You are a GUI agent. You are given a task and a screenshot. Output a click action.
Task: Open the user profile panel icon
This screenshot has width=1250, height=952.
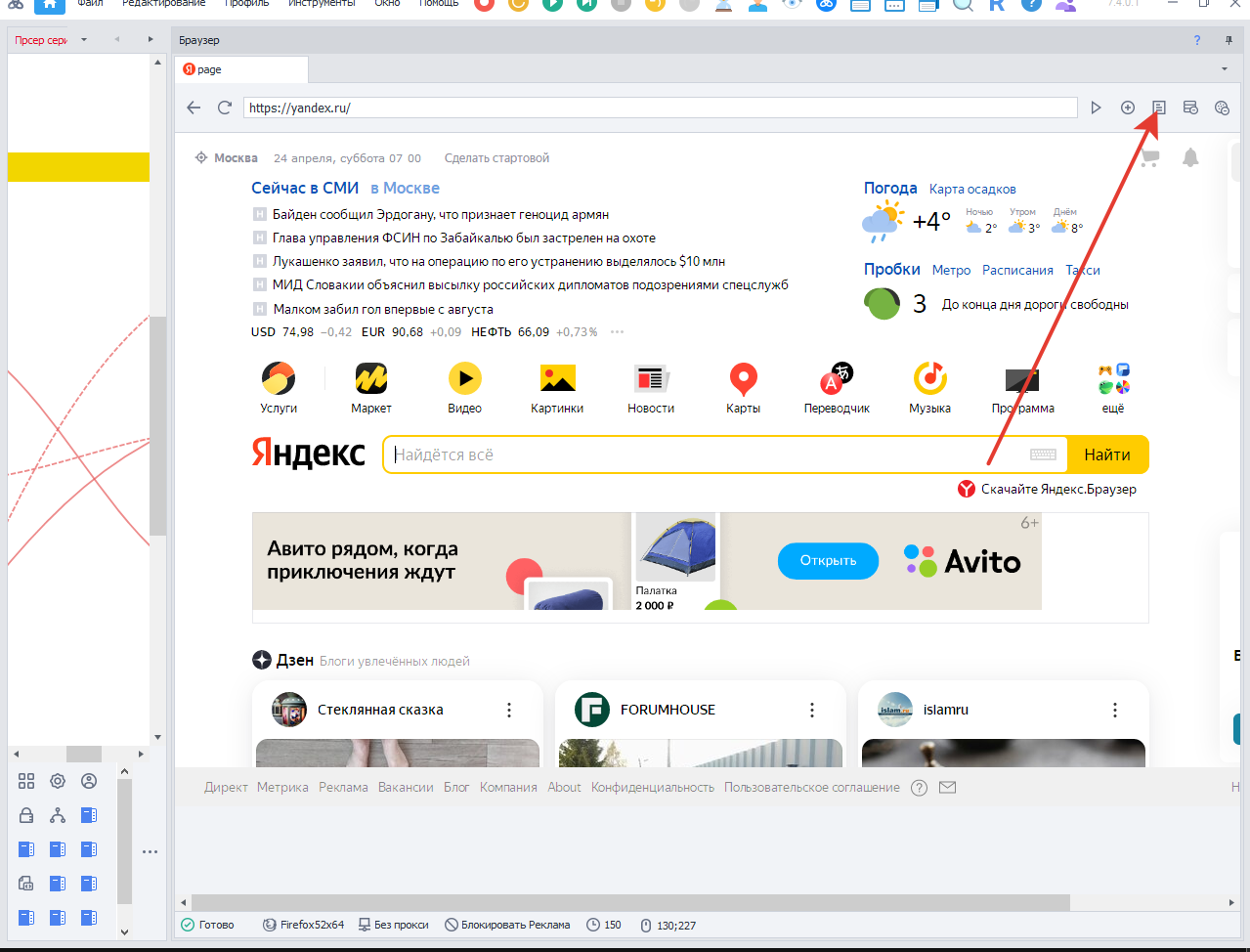[x=89, y=781]
